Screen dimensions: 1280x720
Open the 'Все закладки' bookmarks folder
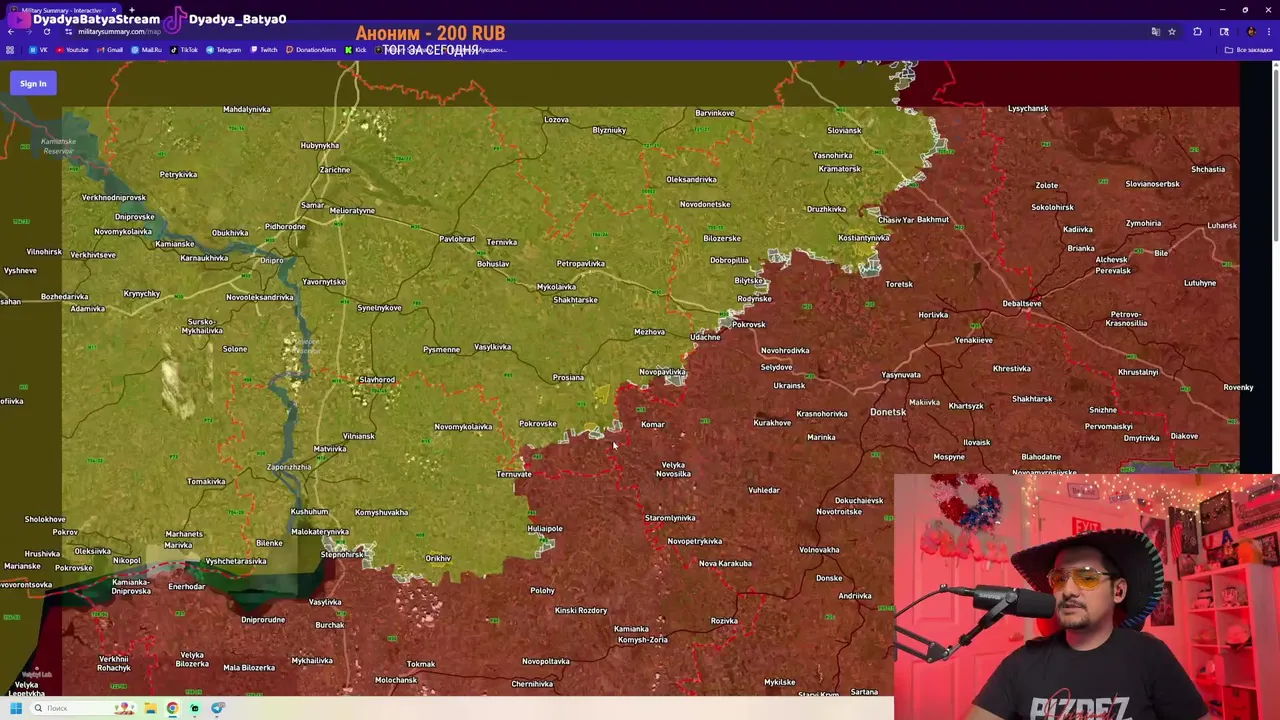pos(1249,50)
